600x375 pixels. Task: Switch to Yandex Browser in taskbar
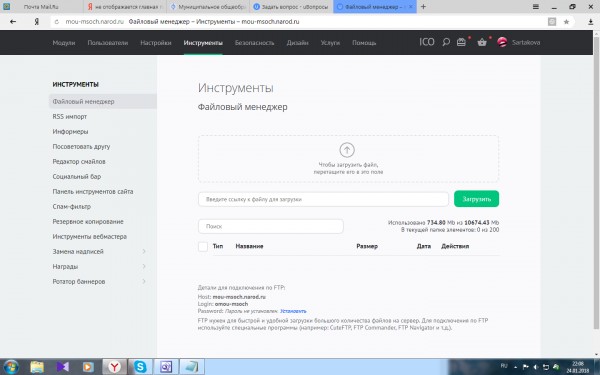pyautogui.click(x=114, y=367)
